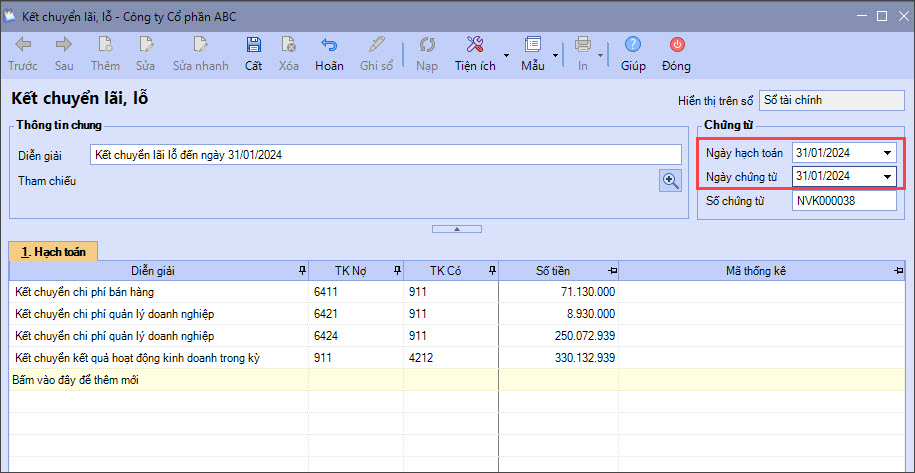Toggle pin on Số tiền column header
The height and width of the screenshot is (473, 915).
pos(612,271)
